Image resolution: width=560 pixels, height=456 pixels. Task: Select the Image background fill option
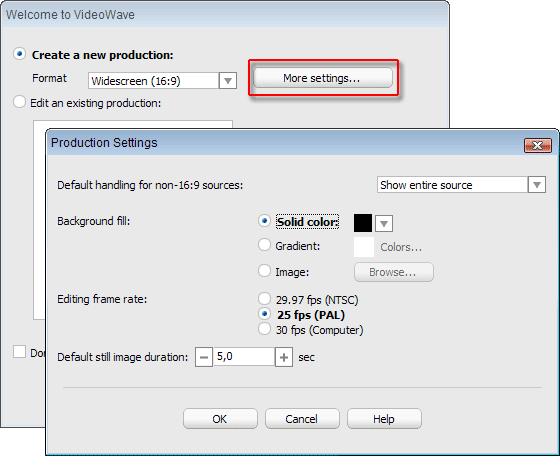point(264,271)
